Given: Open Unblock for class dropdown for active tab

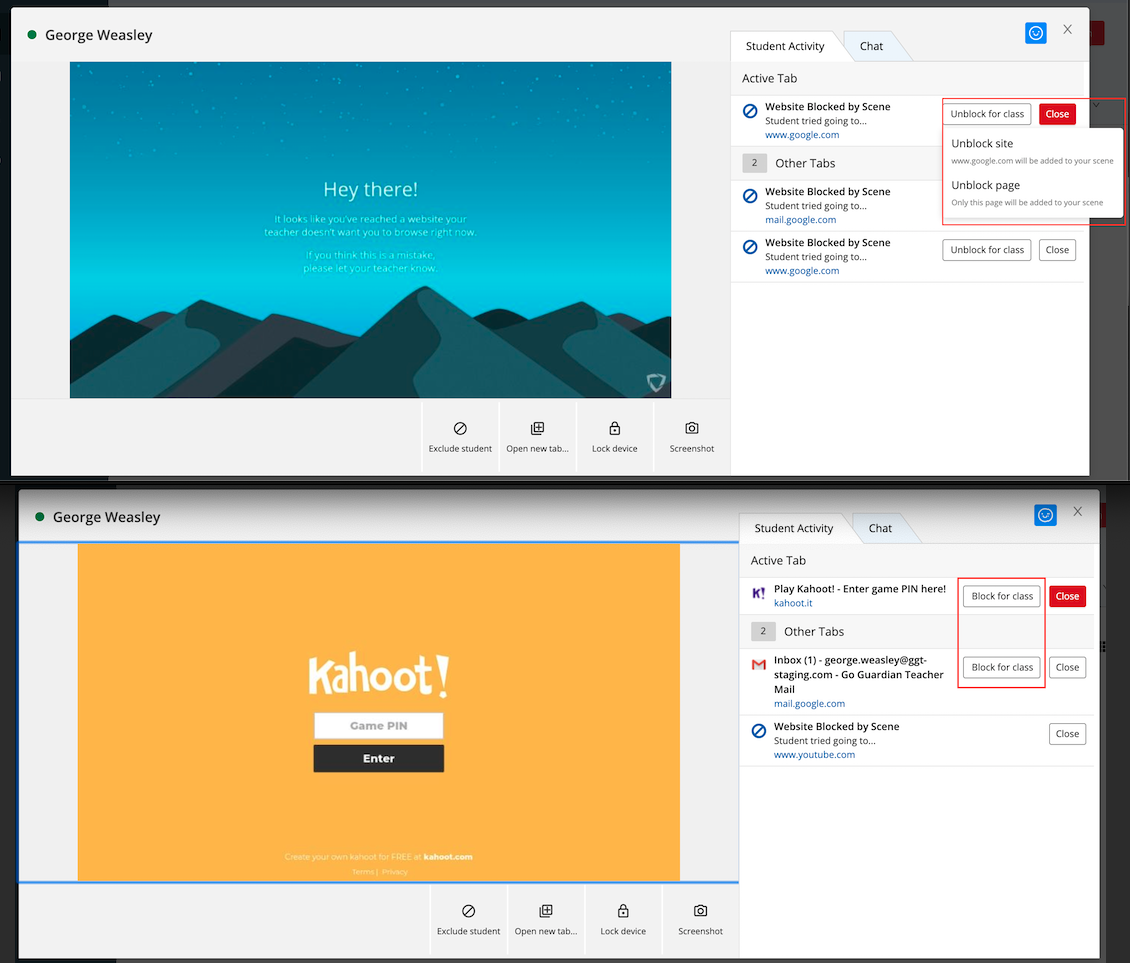Looking at the screenshot, I should 987,114.
